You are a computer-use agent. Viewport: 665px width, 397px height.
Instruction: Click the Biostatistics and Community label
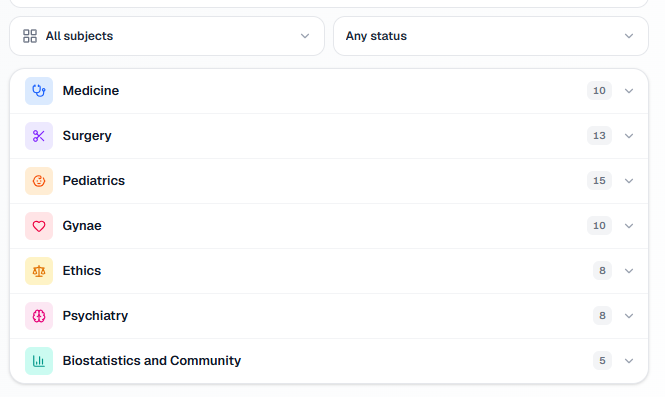point(152,361)
